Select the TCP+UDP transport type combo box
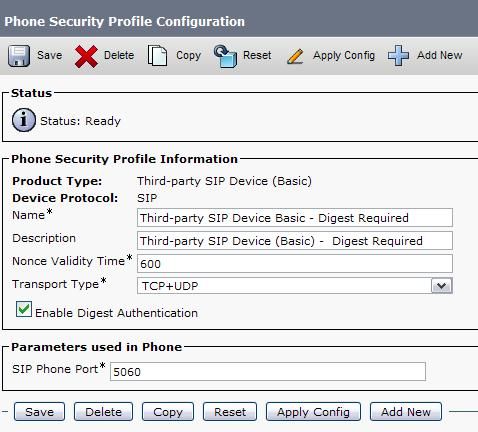This screenshot has width=478, height=432. 295,286
